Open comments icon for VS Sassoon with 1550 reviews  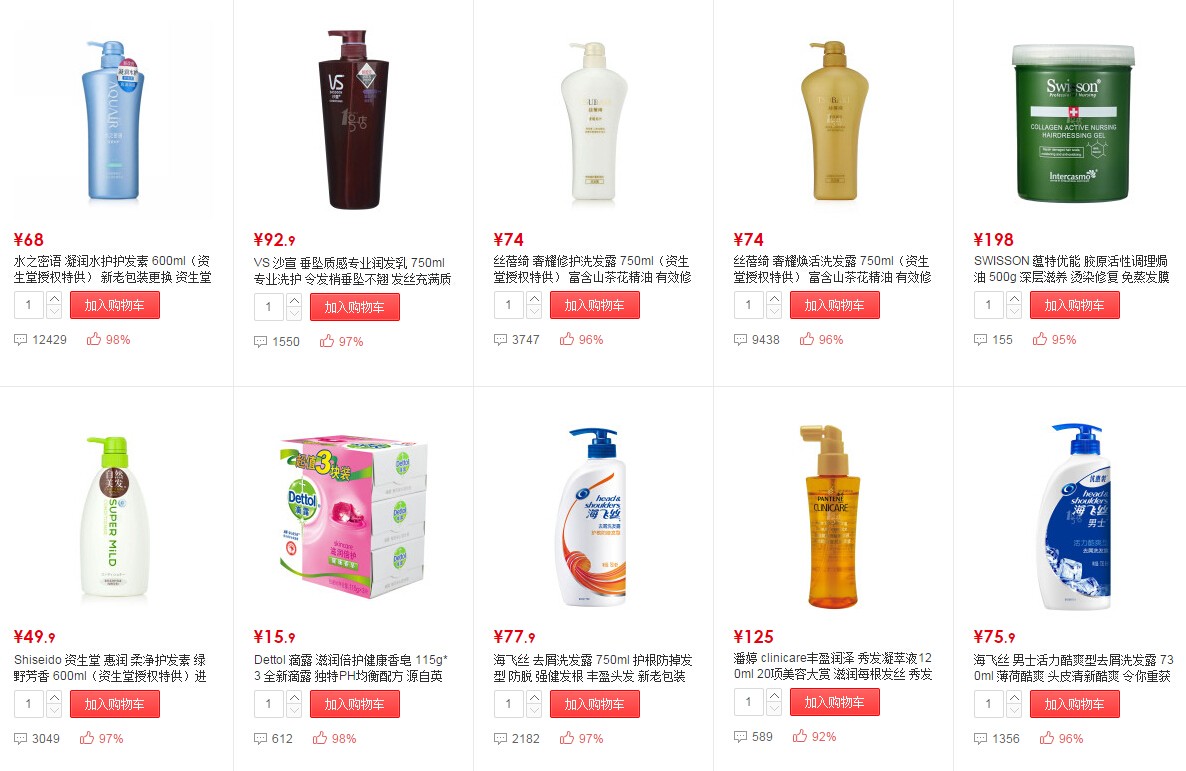[x=260, y=342]
